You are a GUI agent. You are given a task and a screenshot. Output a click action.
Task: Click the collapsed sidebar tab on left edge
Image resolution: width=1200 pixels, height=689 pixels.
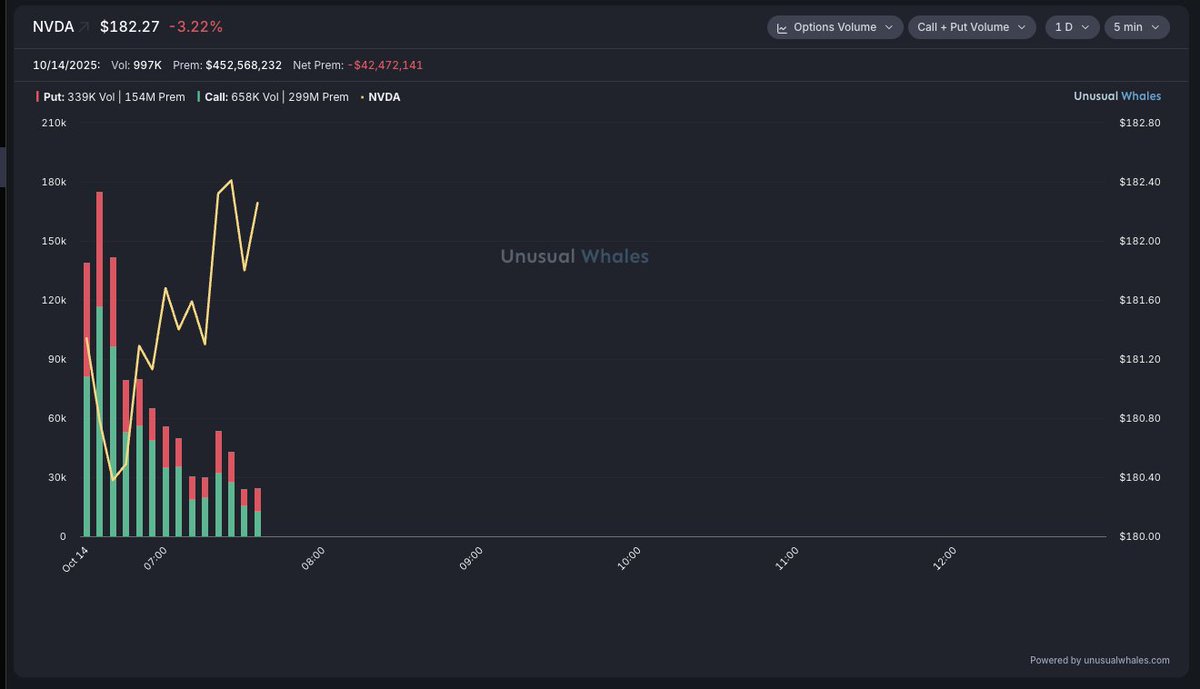(x=2, y=168)
